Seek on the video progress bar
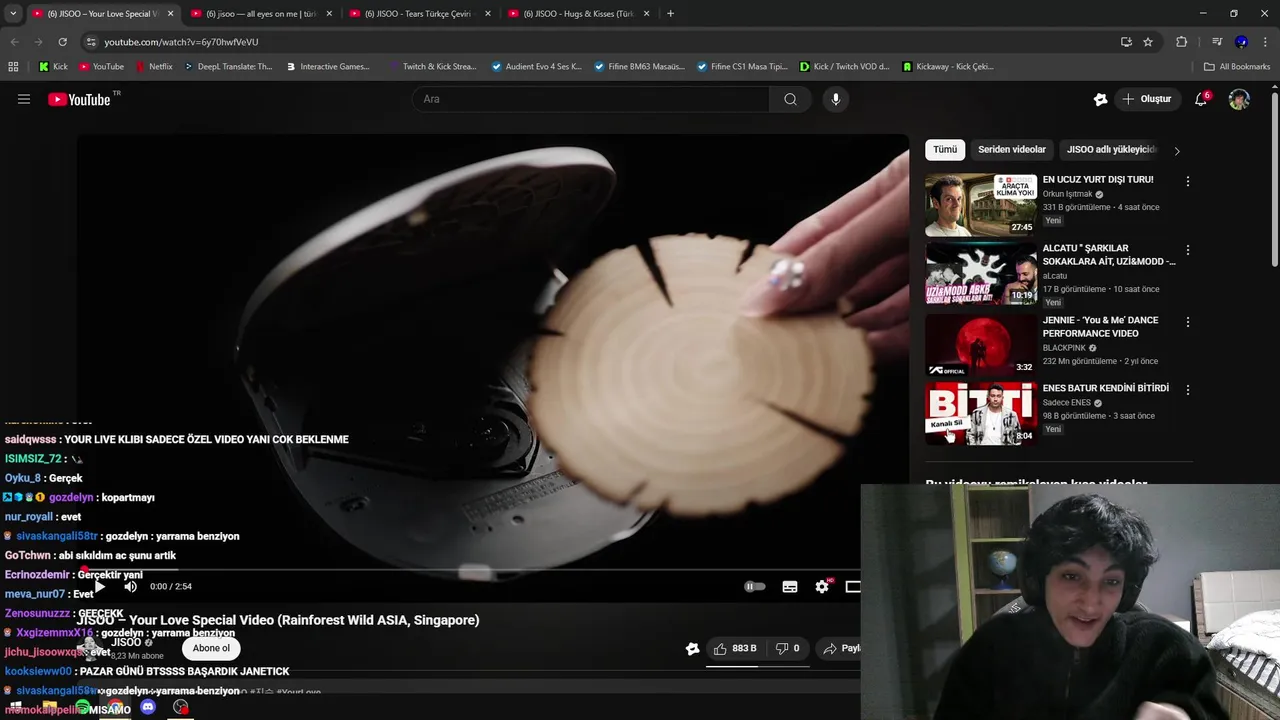The image size is (1280, 720). [470, 570]
